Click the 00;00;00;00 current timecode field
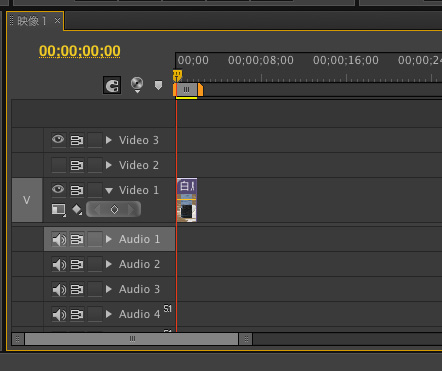 [x=80, y=51]
